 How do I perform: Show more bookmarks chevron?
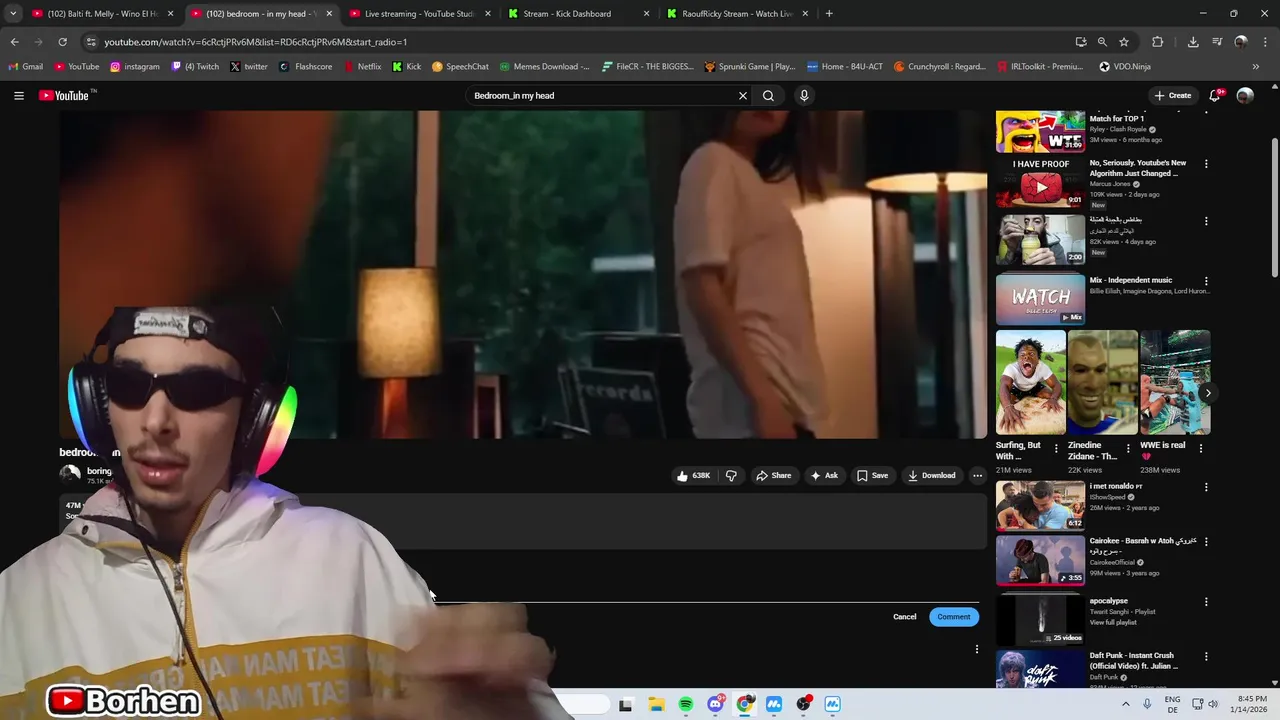pos(1256,67)
